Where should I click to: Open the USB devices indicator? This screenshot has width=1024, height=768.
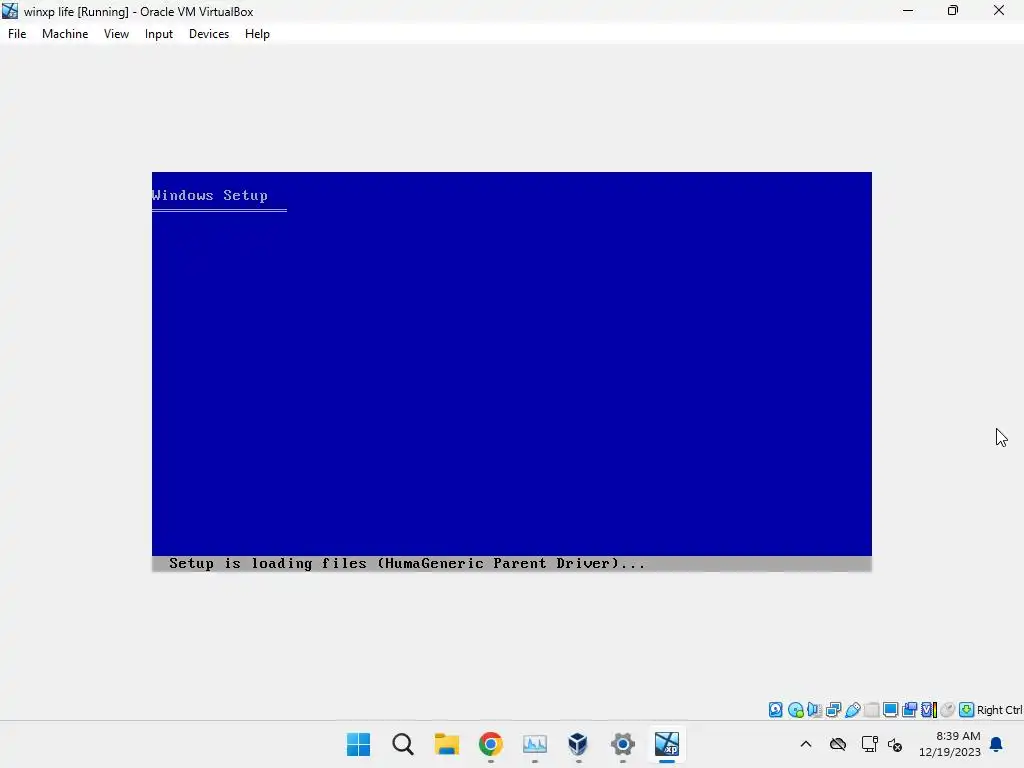click(852, 710)
